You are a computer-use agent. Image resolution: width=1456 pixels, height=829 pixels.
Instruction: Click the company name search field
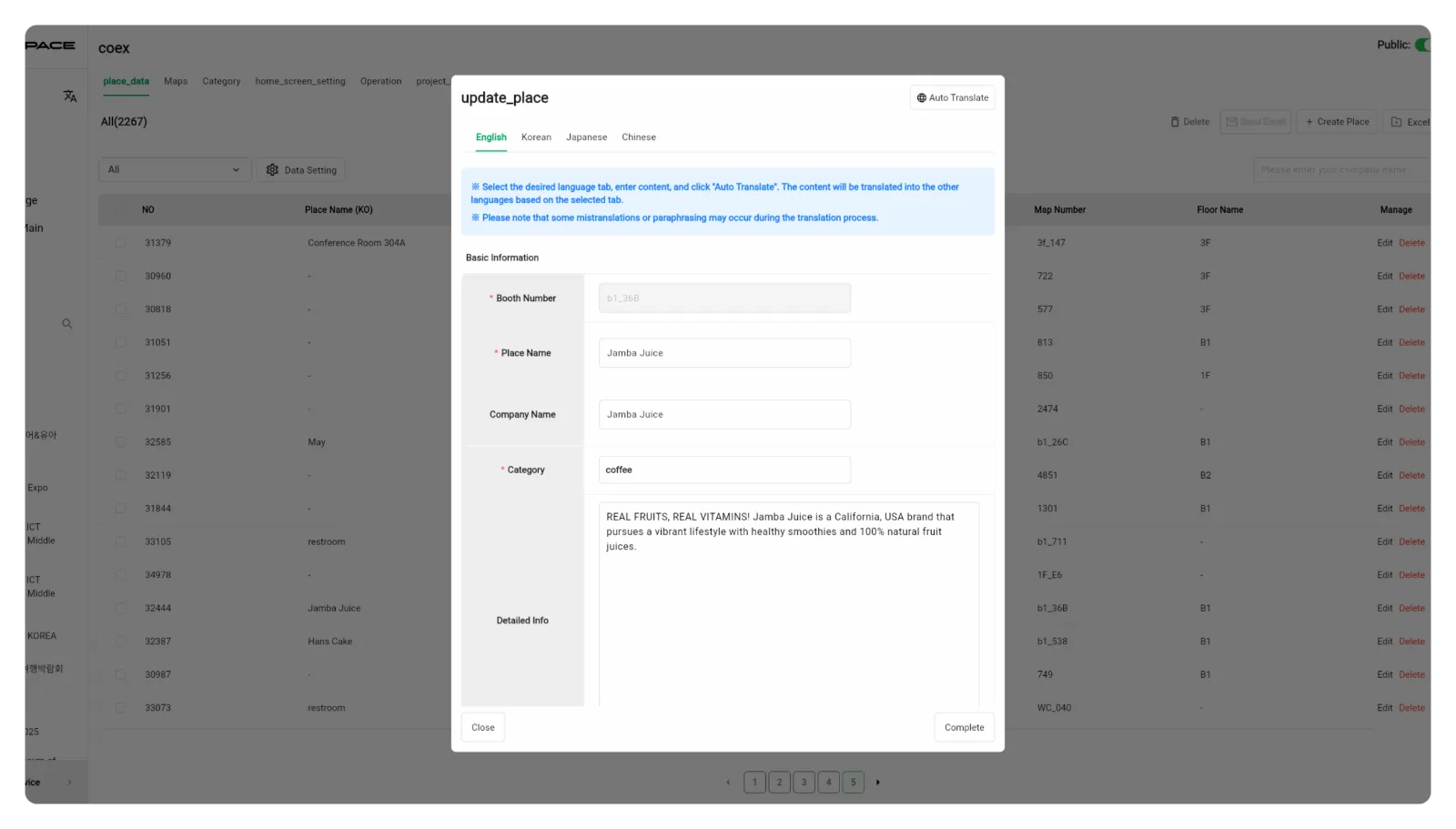coord(1341,170)
